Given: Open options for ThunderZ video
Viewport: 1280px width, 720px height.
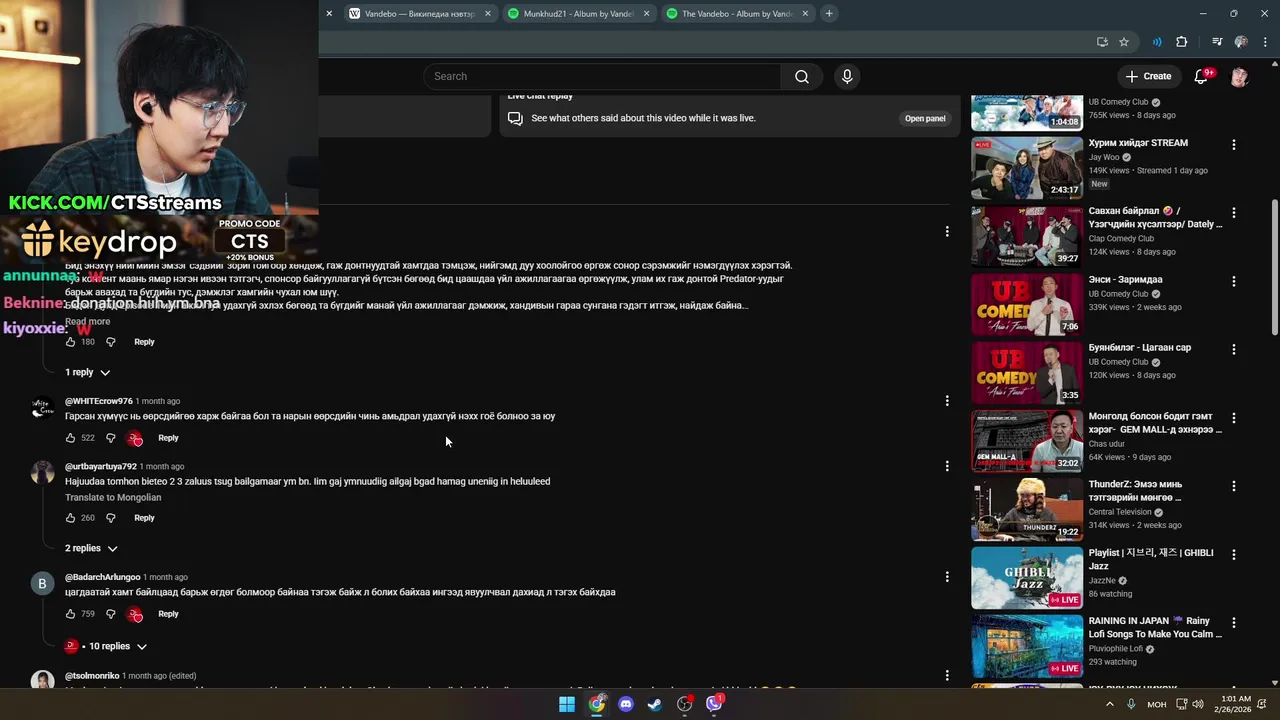Looking at the screenshot, I should coord(1234,486).
